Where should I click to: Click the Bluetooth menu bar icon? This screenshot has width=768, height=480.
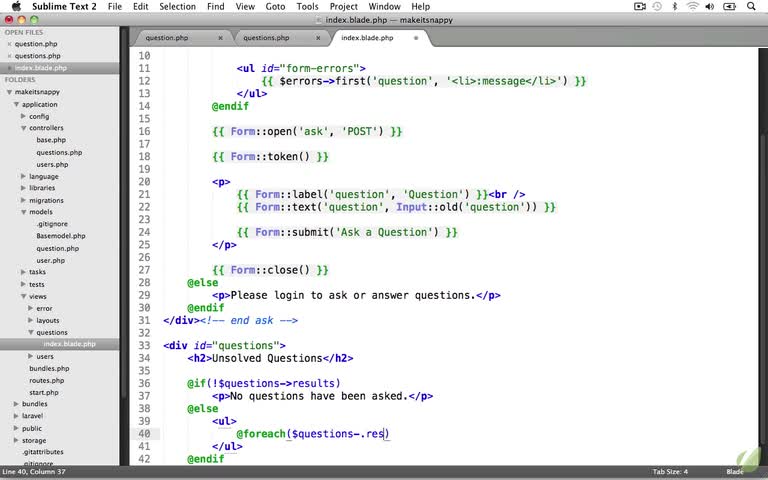[x=674, y=6]
